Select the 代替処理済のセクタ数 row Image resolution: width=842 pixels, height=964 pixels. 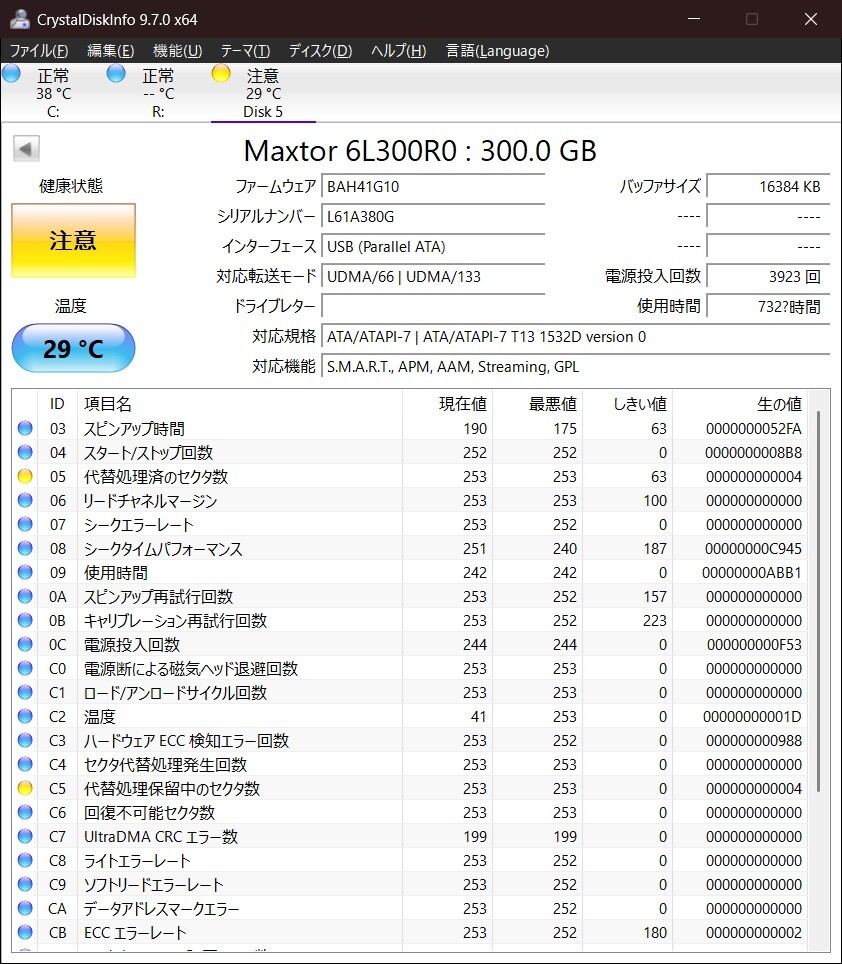[410, 476]
